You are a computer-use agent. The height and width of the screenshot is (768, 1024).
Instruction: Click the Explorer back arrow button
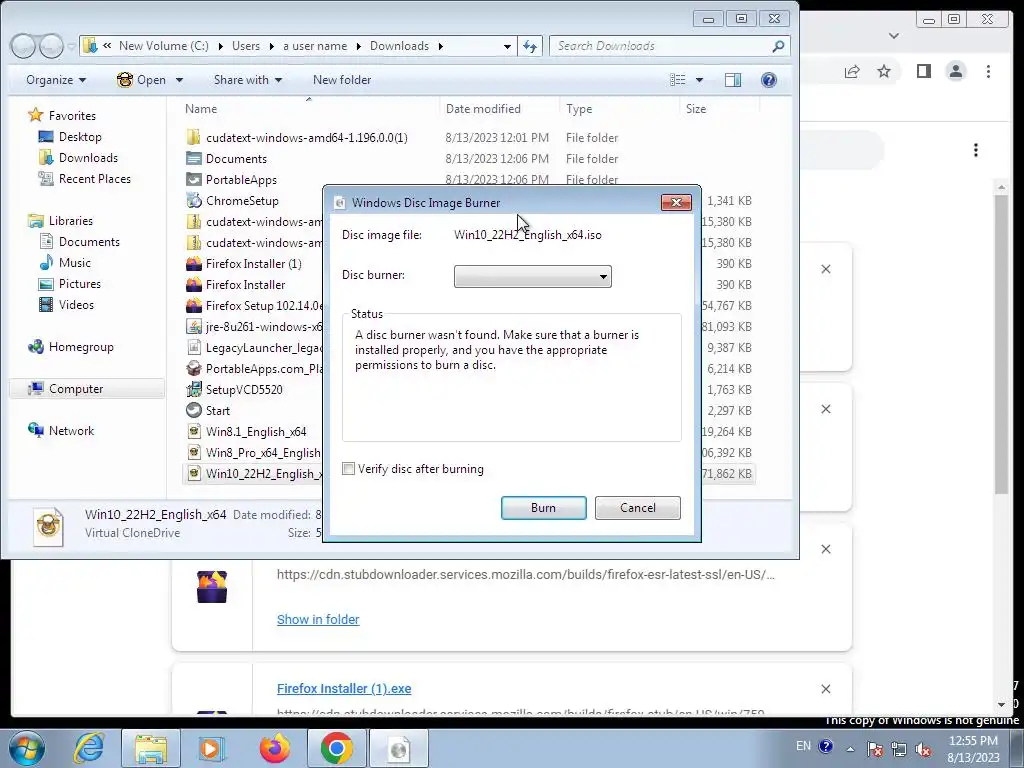click(x=23, y=46)
